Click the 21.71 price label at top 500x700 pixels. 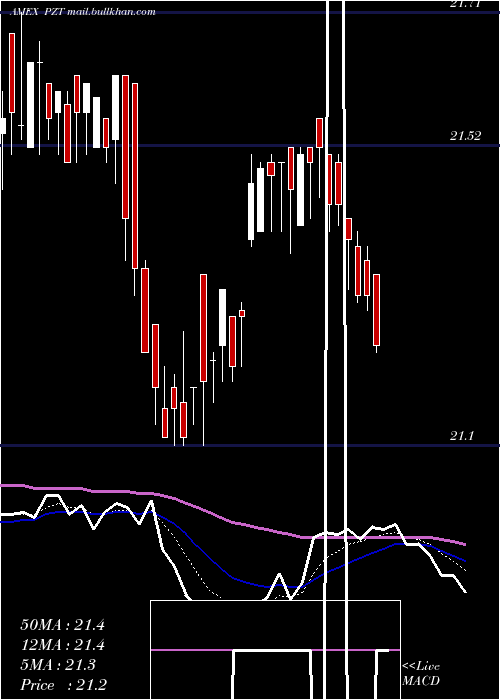point(465,4)
